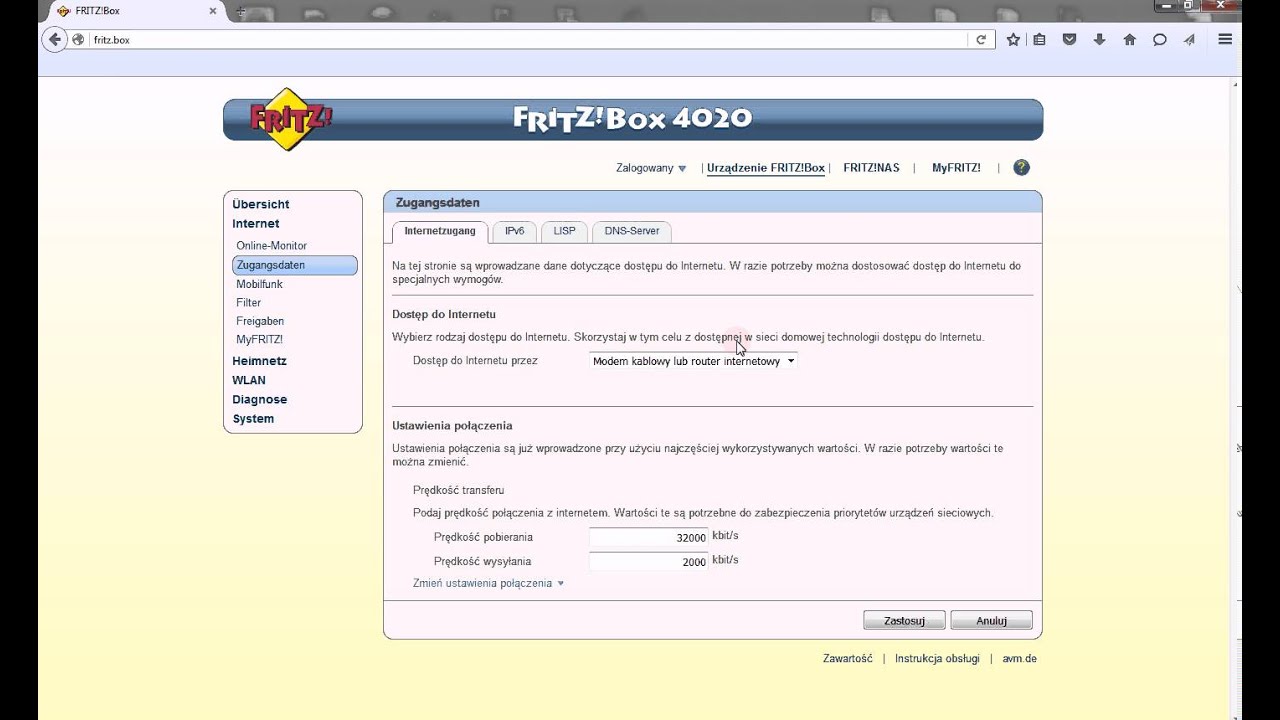This screenshot has width=1280, height=720.
Task: Open Online-Monitor in sidebar
Action: click(x=271, y=246)
